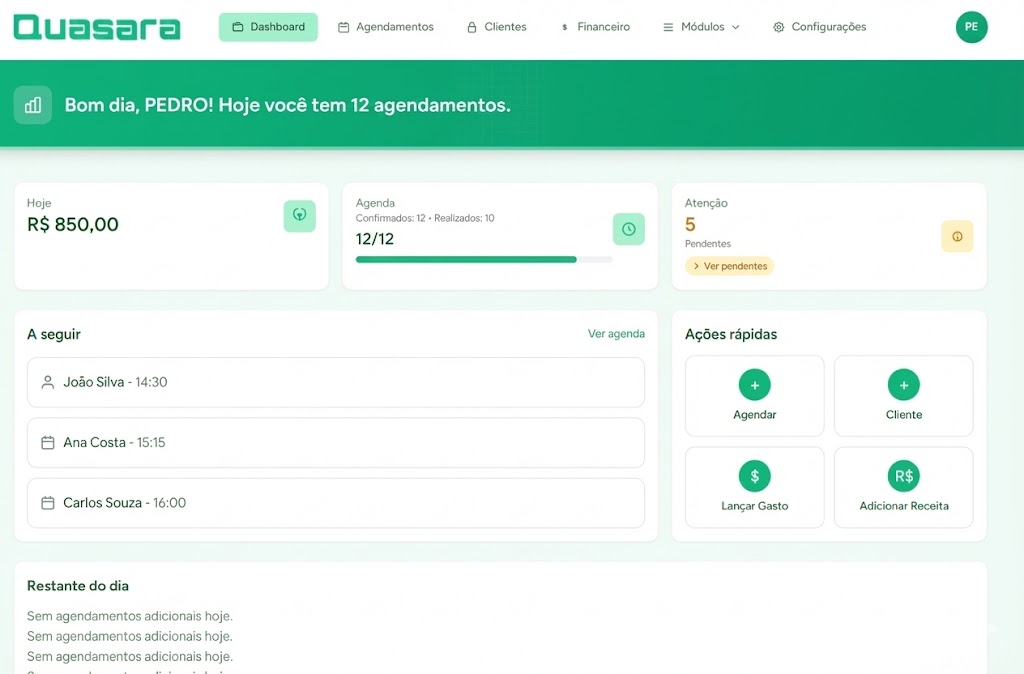Viewport: 1024px width, 674px height.
Task: Click the plus icon above Cliente
Action: point(903,383)
